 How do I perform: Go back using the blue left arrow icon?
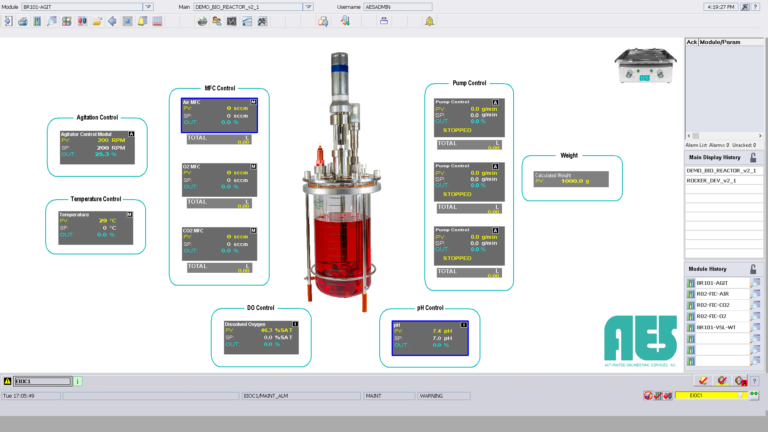pos(112,21)
